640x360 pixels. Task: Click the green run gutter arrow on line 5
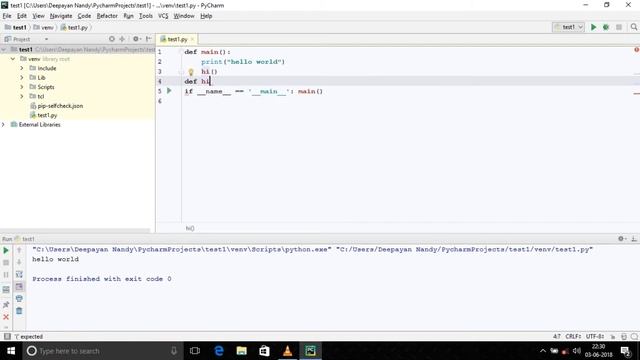point(169,91)
